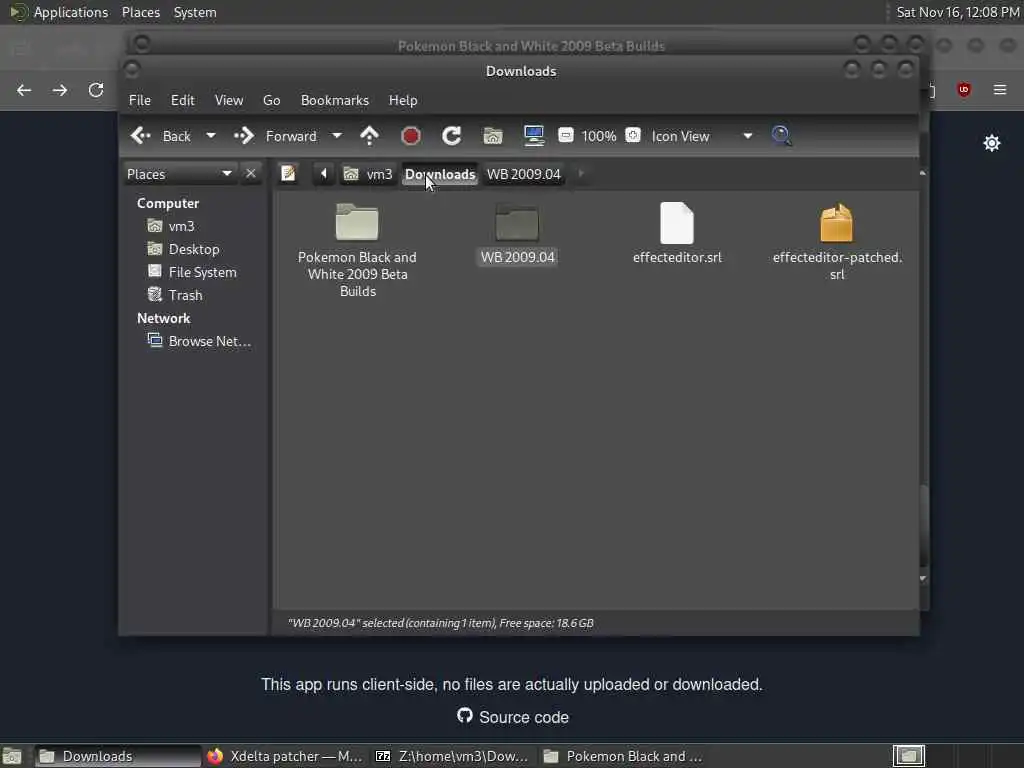Click the browser back arrow

coord(24,90)
